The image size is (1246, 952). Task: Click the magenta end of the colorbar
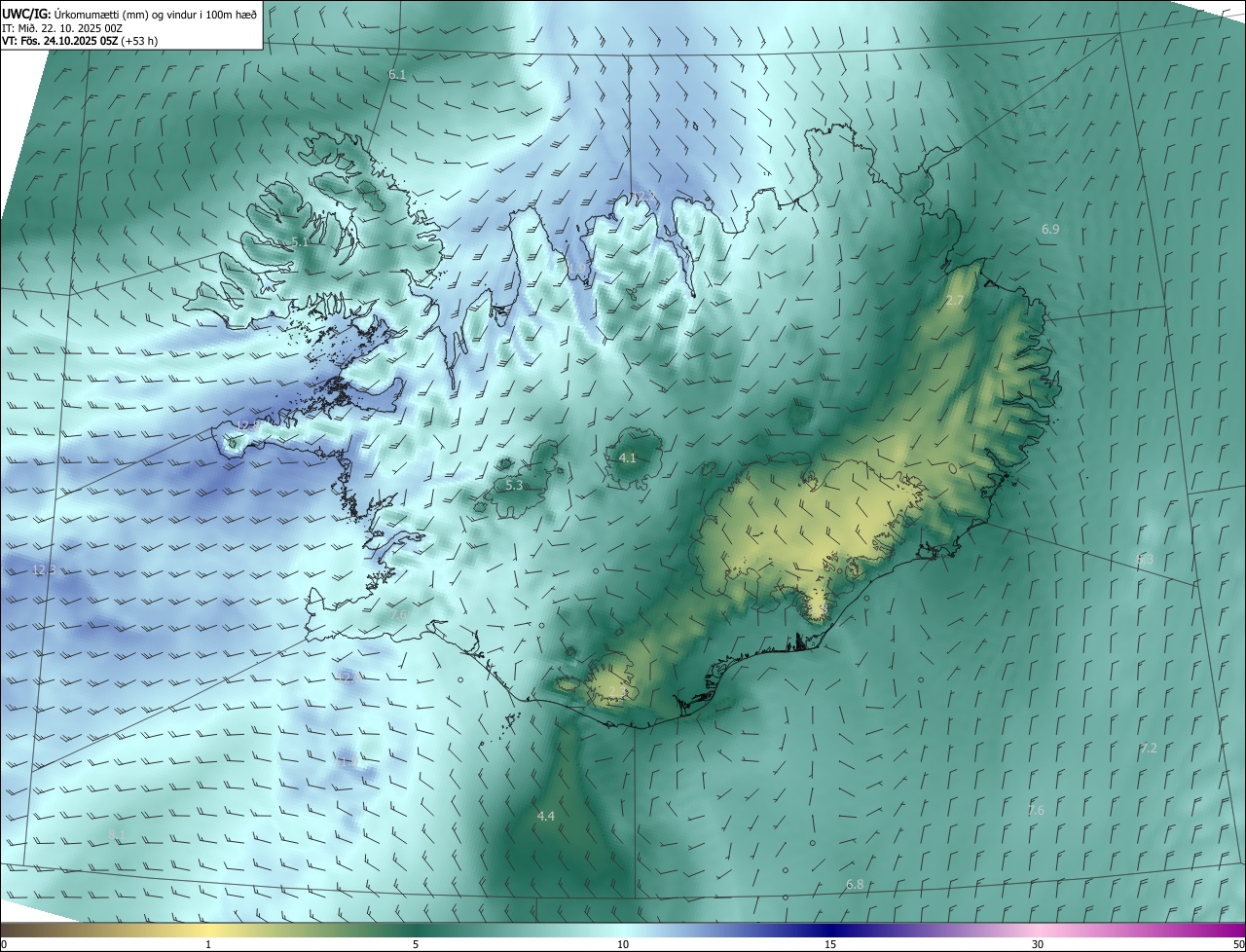[1231, 931]
